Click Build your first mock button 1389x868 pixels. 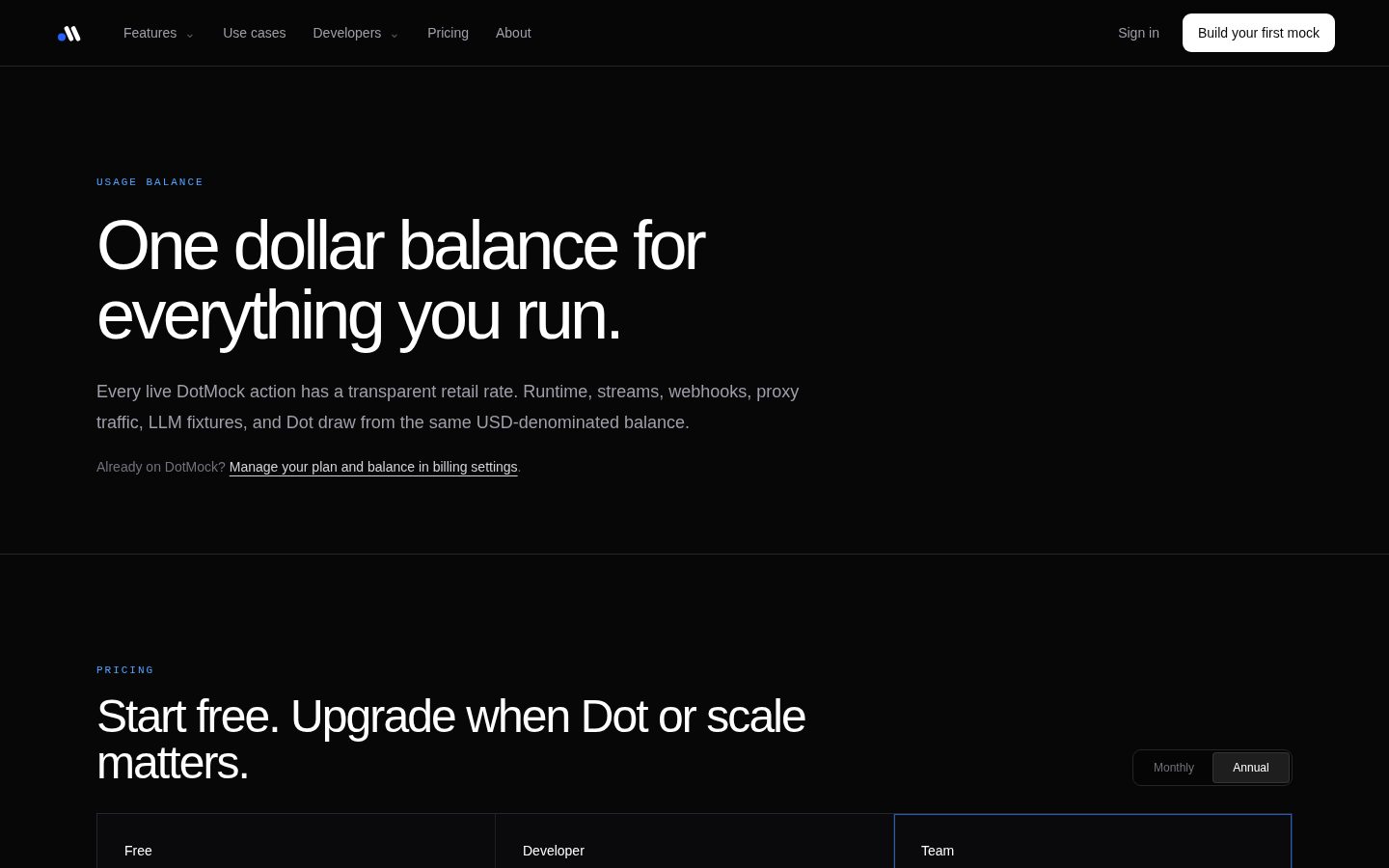tap(1259, 33)
